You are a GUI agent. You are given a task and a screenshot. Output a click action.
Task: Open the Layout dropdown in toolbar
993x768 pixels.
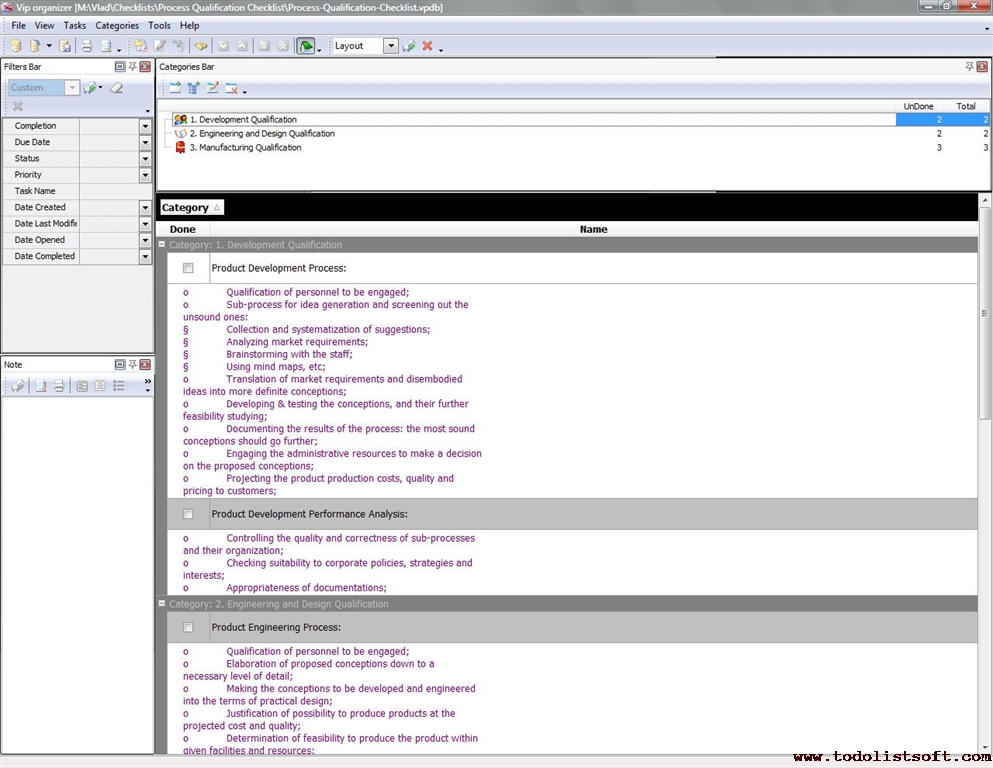coord(390,46)
